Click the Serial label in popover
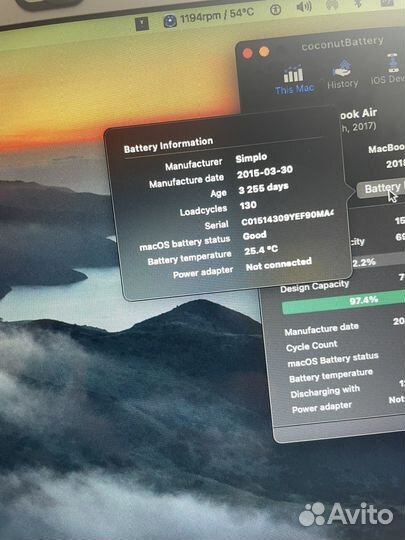 click(x=216, y=226)
